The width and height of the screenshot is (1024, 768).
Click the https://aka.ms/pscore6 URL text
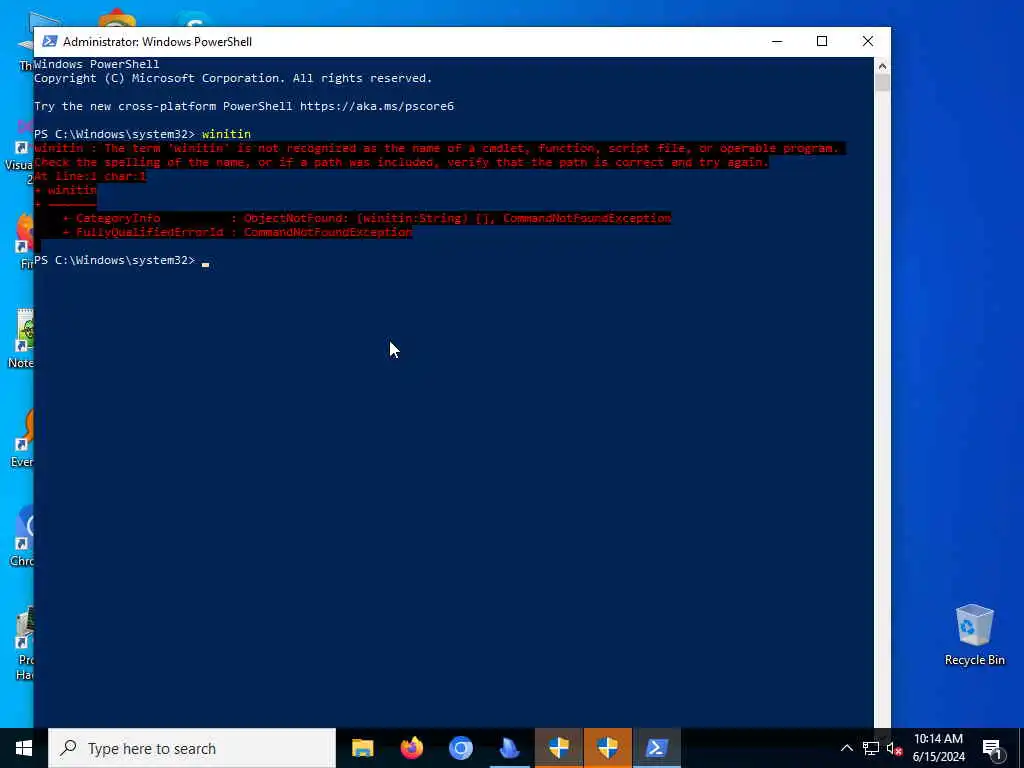coord(377,106)
